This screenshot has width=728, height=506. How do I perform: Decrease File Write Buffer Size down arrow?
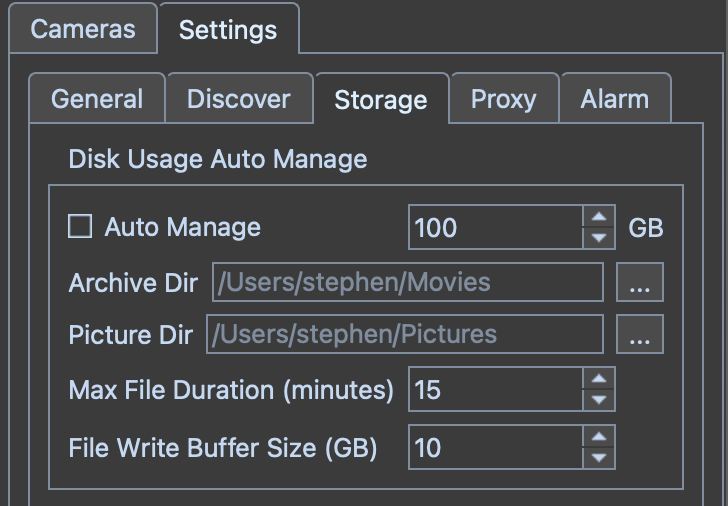click(598, 458)
